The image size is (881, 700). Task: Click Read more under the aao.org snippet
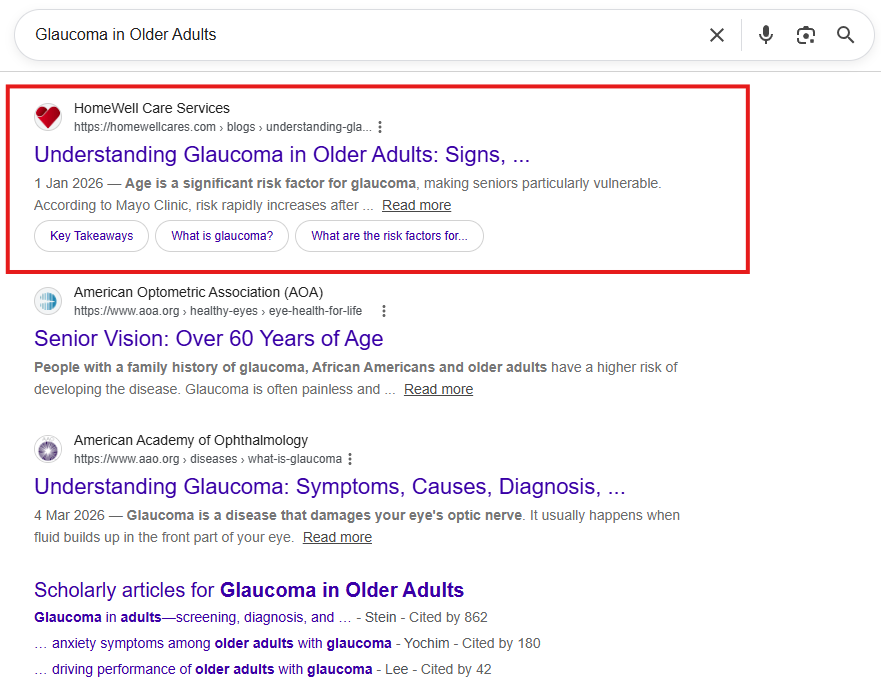[337, 537]
